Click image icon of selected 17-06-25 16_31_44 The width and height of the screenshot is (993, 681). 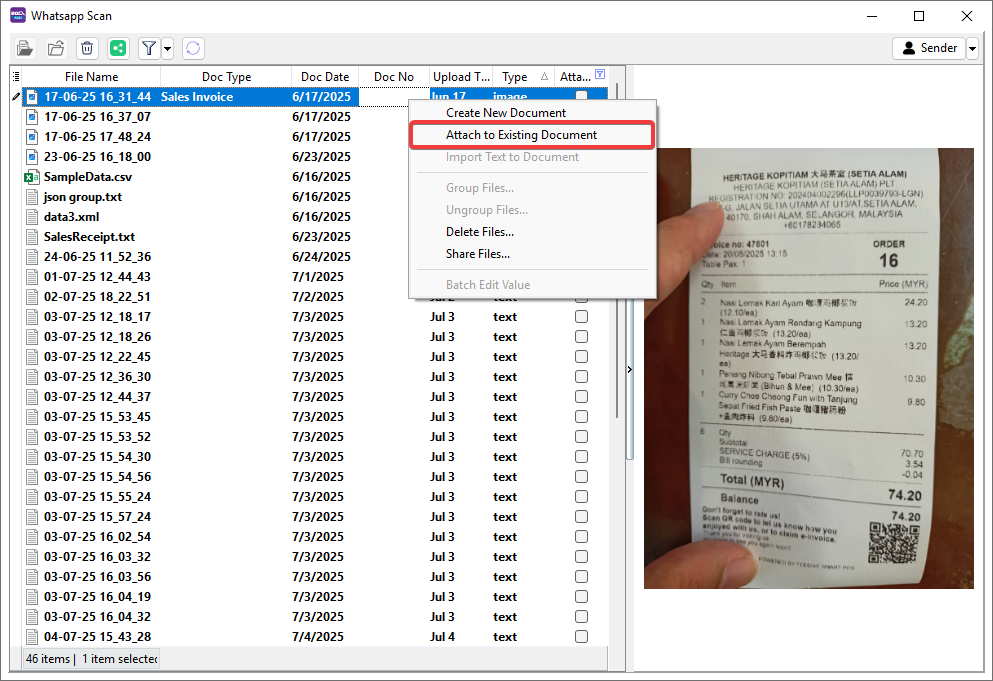tap(32, 97)
